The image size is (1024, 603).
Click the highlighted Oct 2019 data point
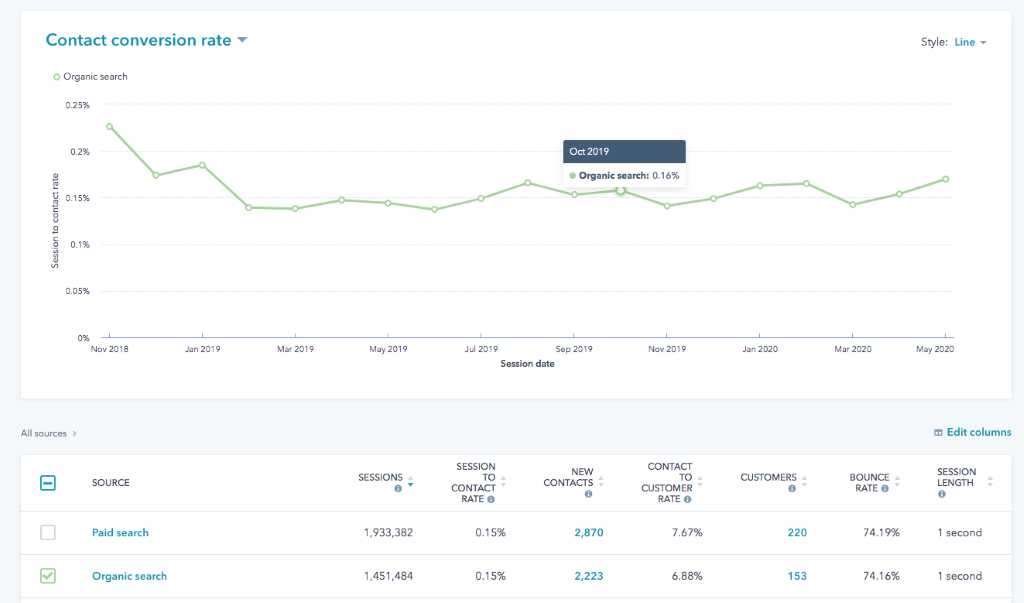pyautogui.click(x=620, y=190)
